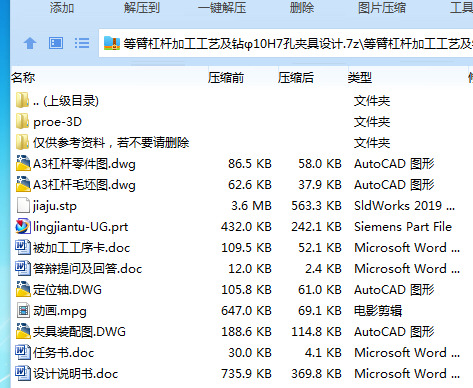The image size is (473, 388).
Task: Click the archive path address field
Action: [286, 43]
